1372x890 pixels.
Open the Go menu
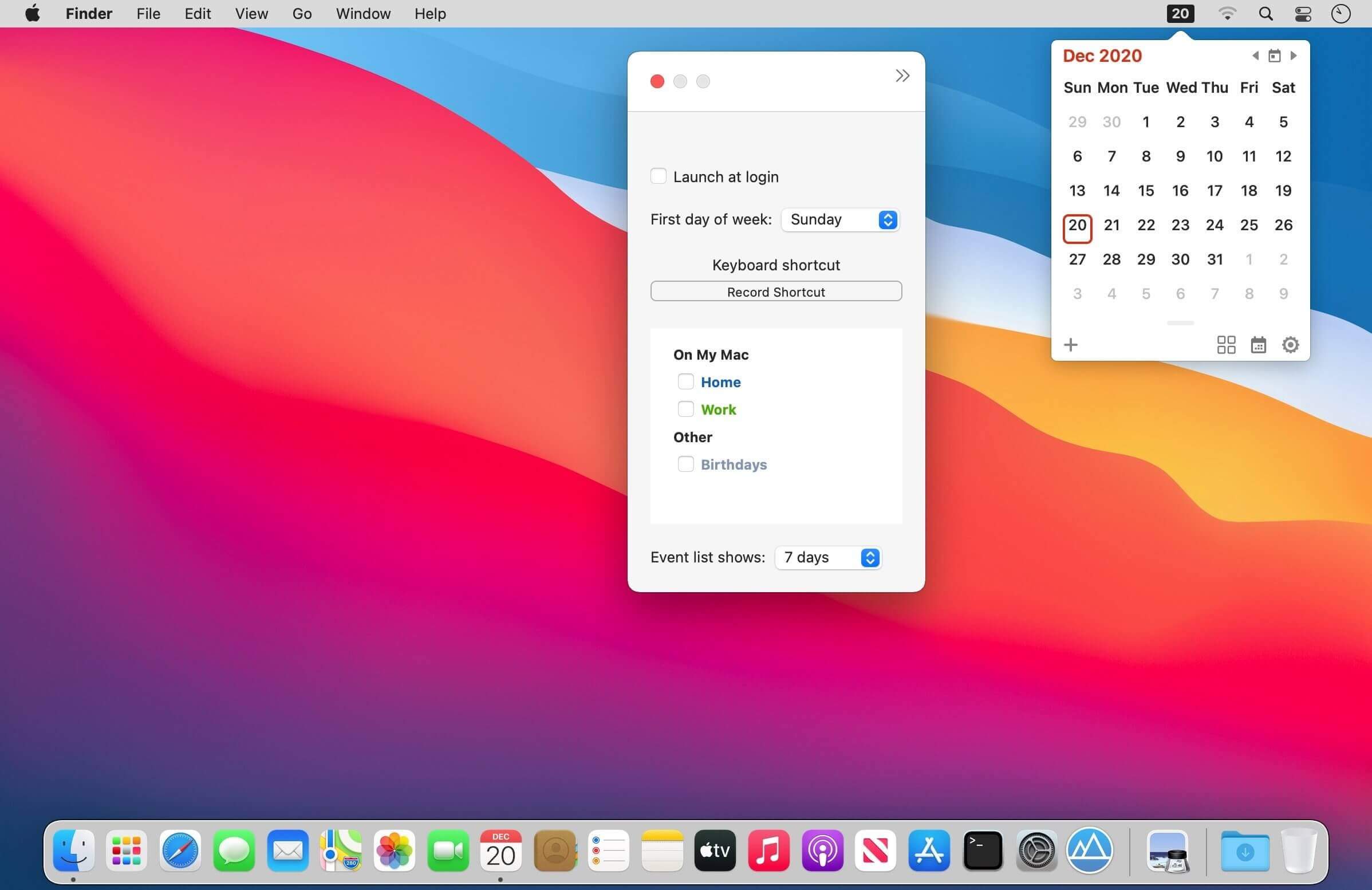point(302,13)
